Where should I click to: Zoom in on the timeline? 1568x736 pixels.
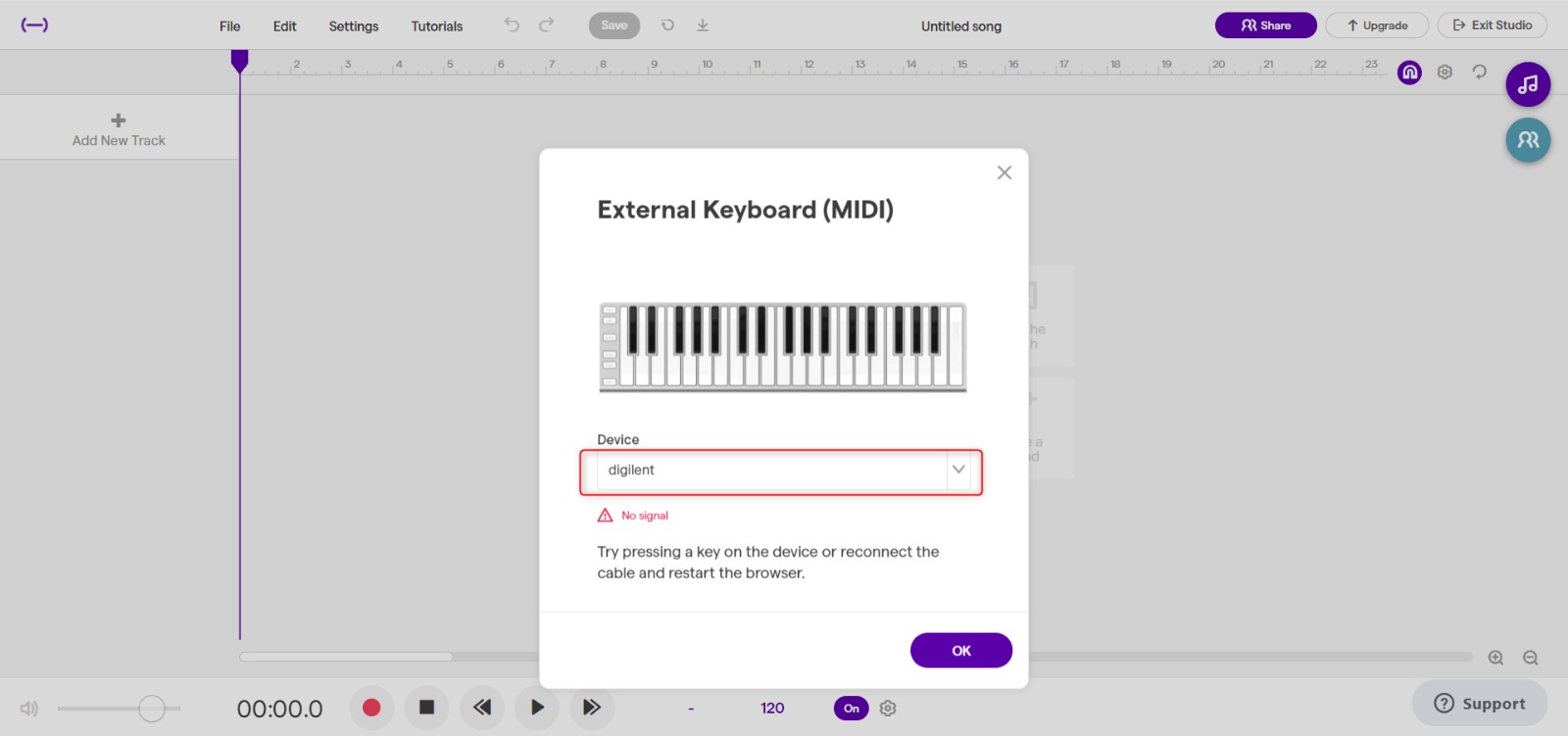[x=1495, y=658]
